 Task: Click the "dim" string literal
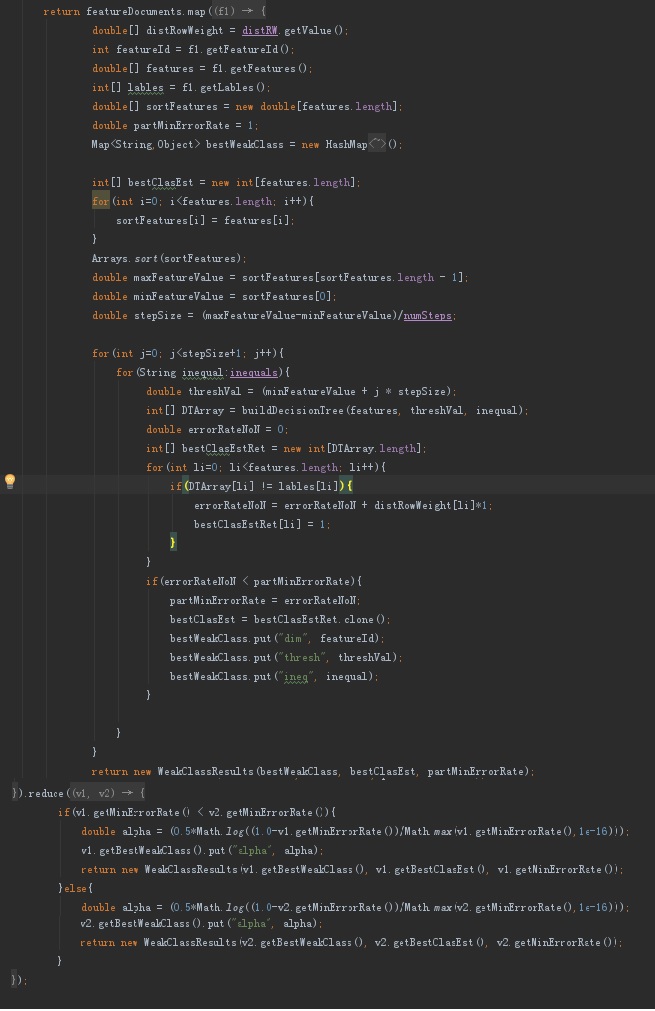pyautogui.click(x=293, y=638)
